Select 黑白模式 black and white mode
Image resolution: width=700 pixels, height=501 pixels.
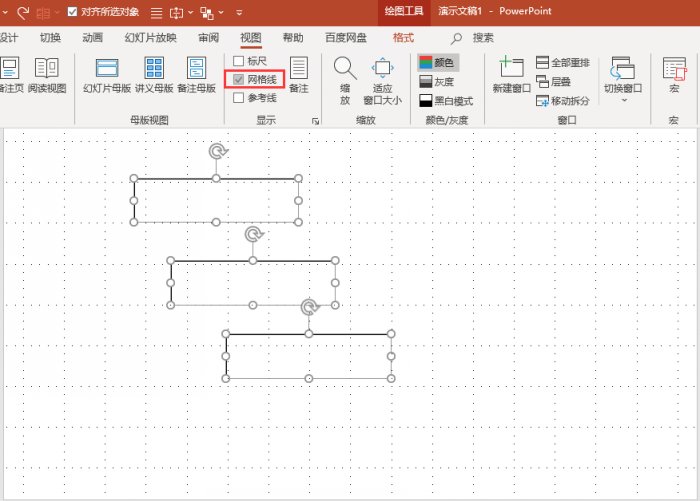click(x=446, y=101)
